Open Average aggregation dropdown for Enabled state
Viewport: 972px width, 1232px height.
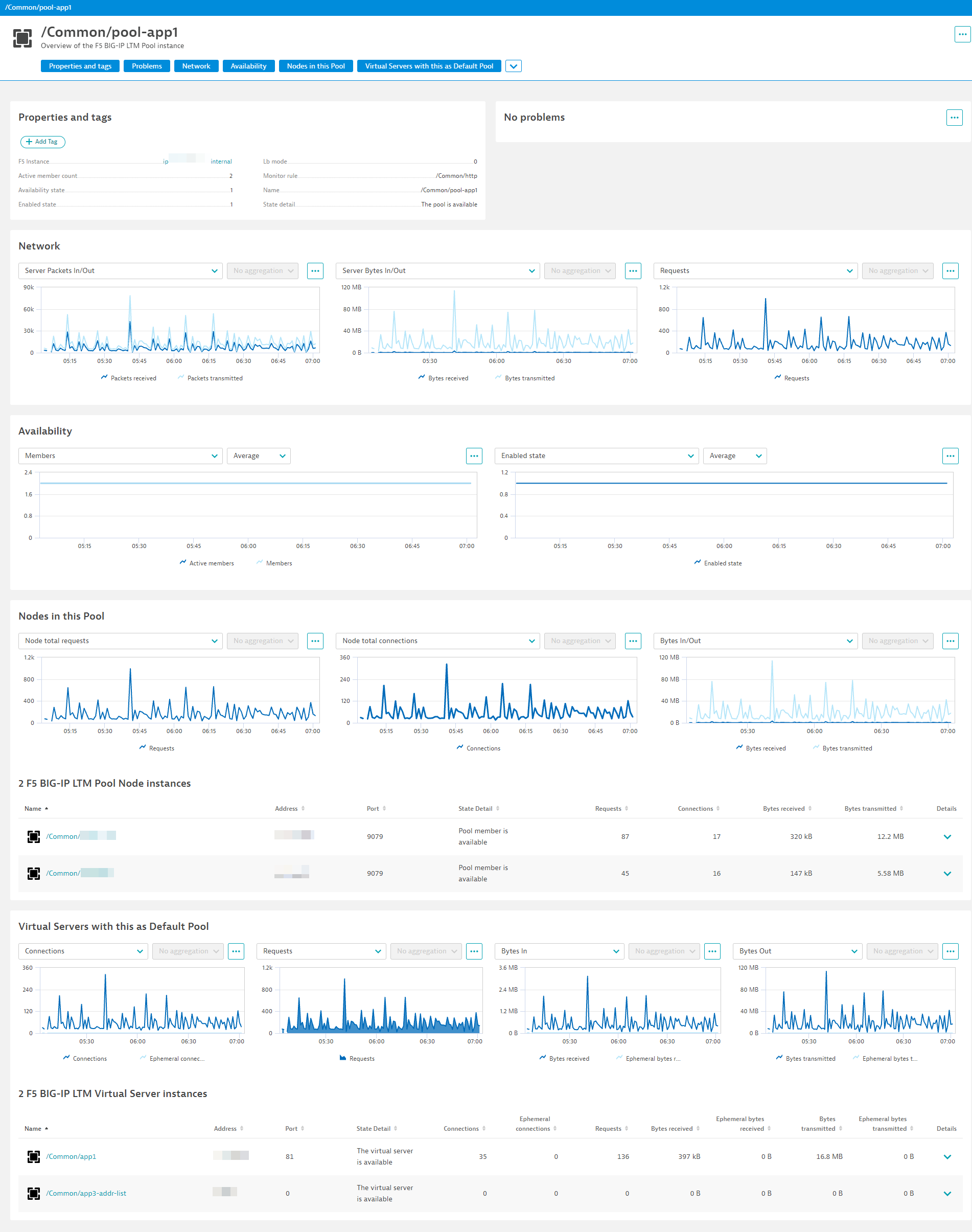coord(735,456)
